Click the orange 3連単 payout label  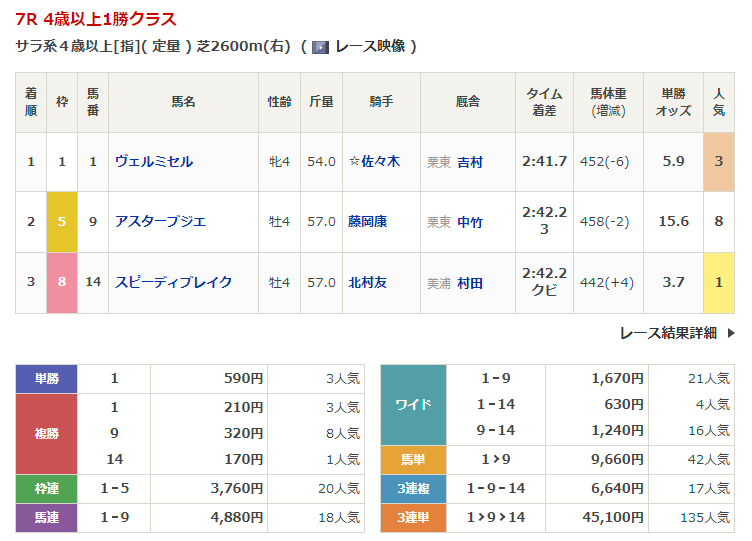413,517
